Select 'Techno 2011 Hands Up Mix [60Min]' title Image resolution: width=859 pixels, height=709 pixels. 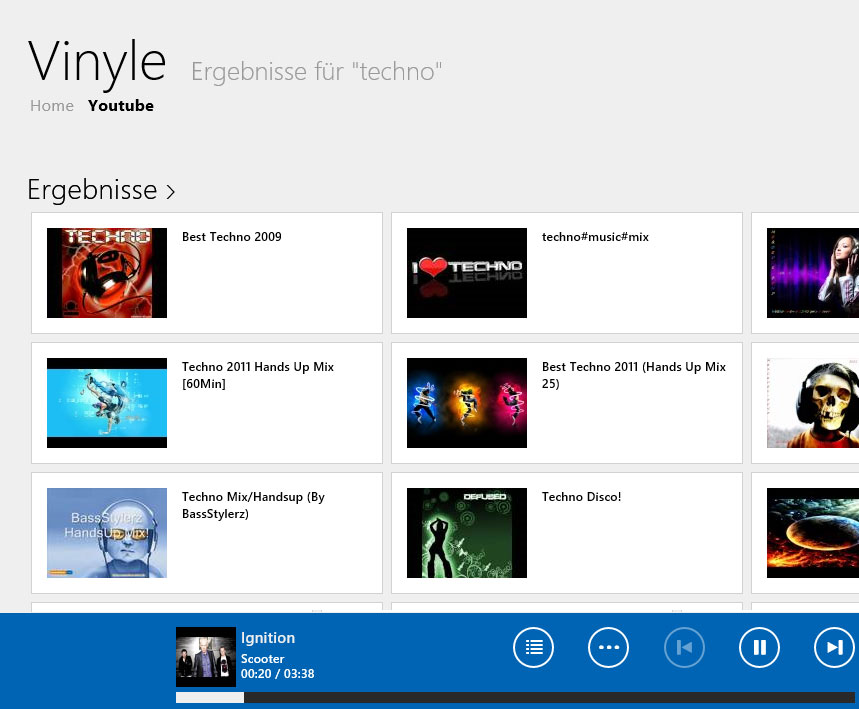[258, 375]
